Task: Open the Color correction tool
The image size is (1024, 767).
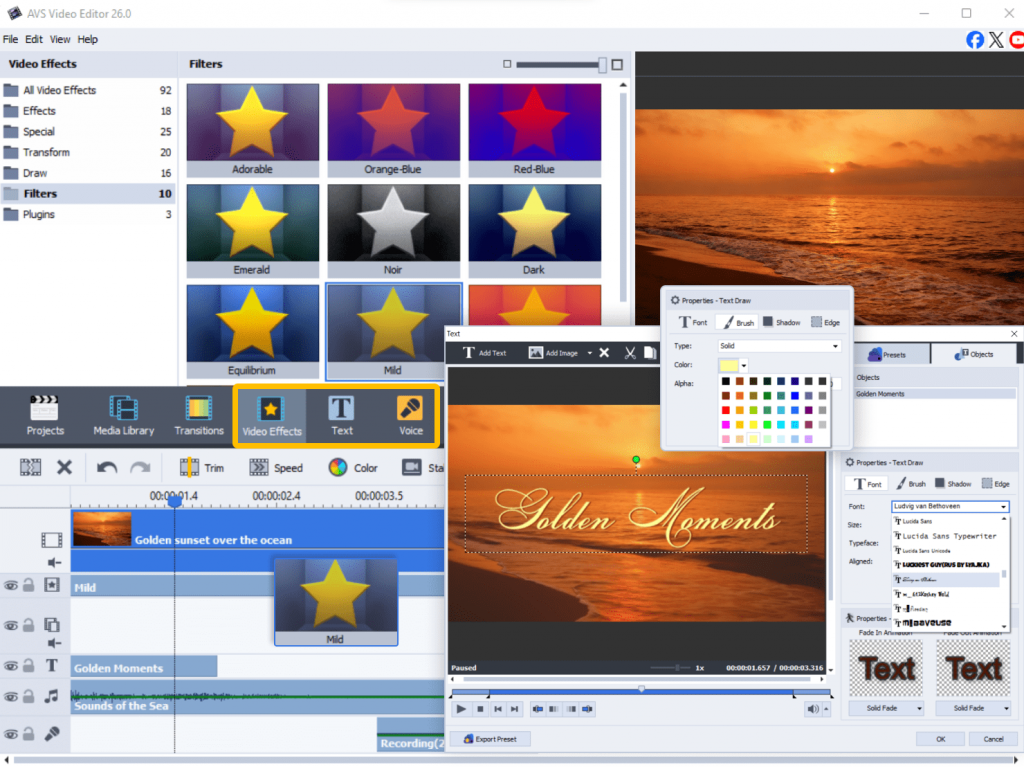Action: pyautogui.click(x=353, y=467)
